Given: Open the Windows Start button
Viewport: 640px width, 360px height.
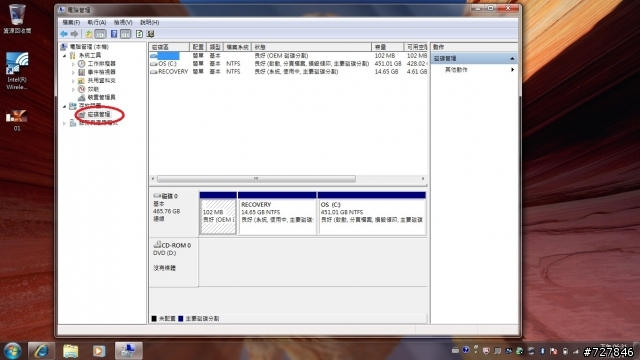Looking at the screenshot, I should tap(12, 351).
